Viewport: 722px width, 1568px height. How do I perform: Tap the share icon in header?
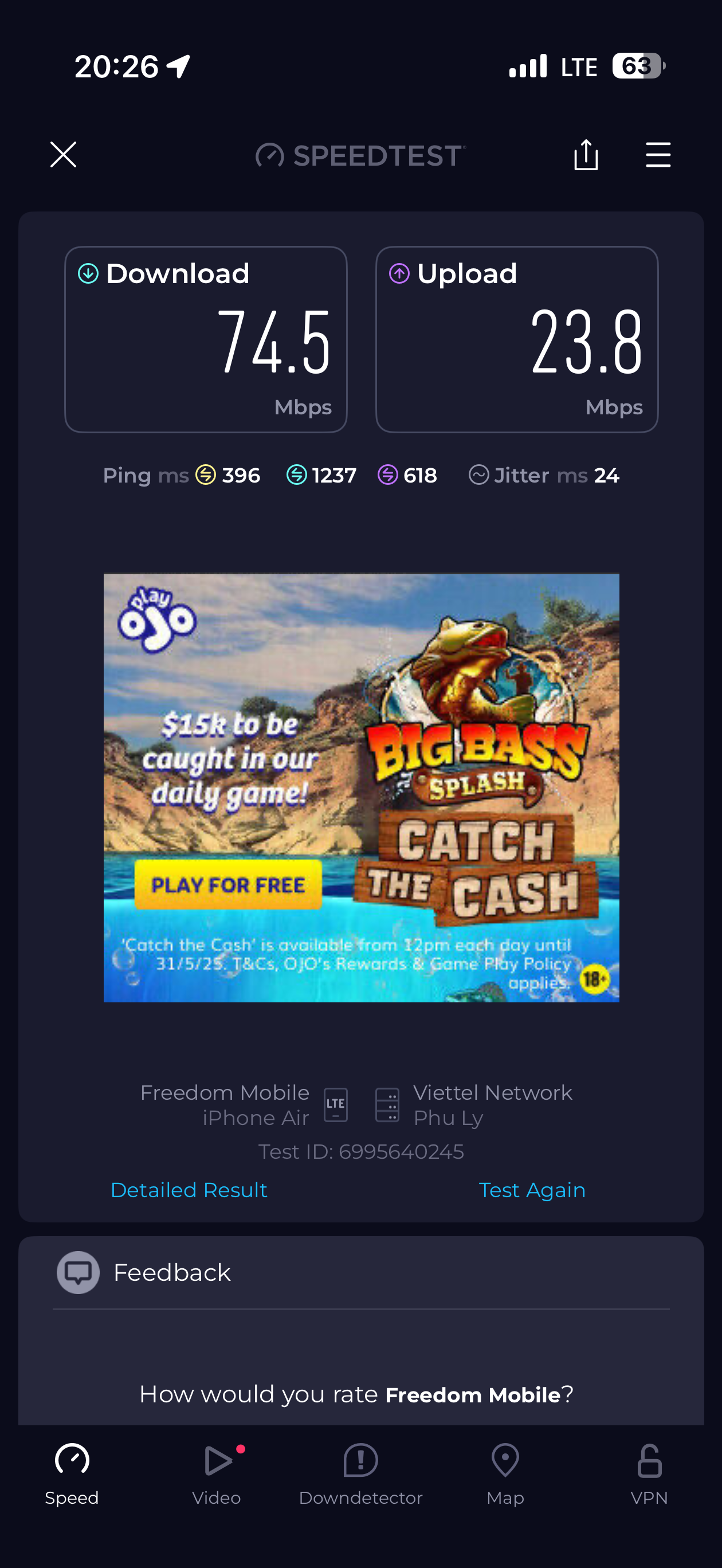point(586,155)
